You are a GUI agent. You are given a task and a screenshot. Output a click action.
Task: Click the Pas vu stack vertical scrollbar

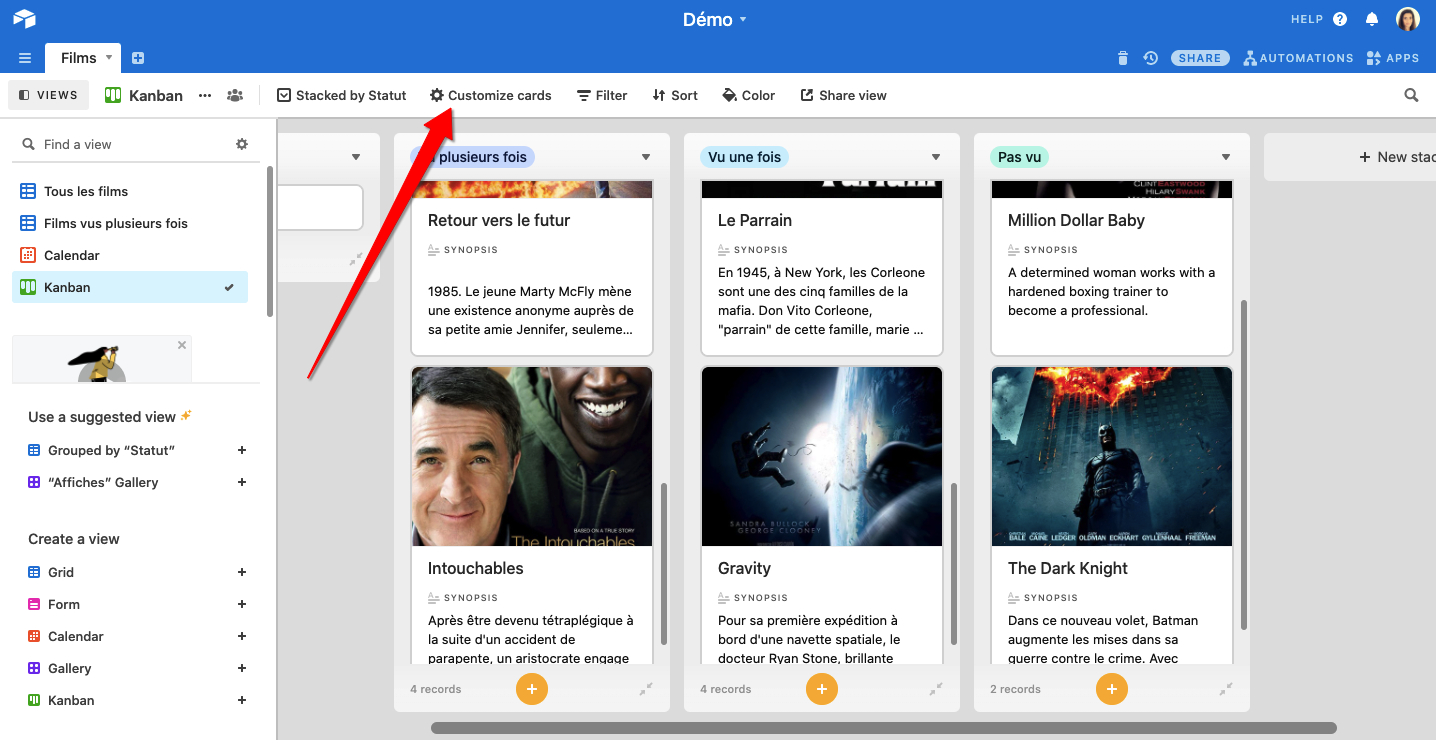pyautogui.click(x=1244, y=465)
